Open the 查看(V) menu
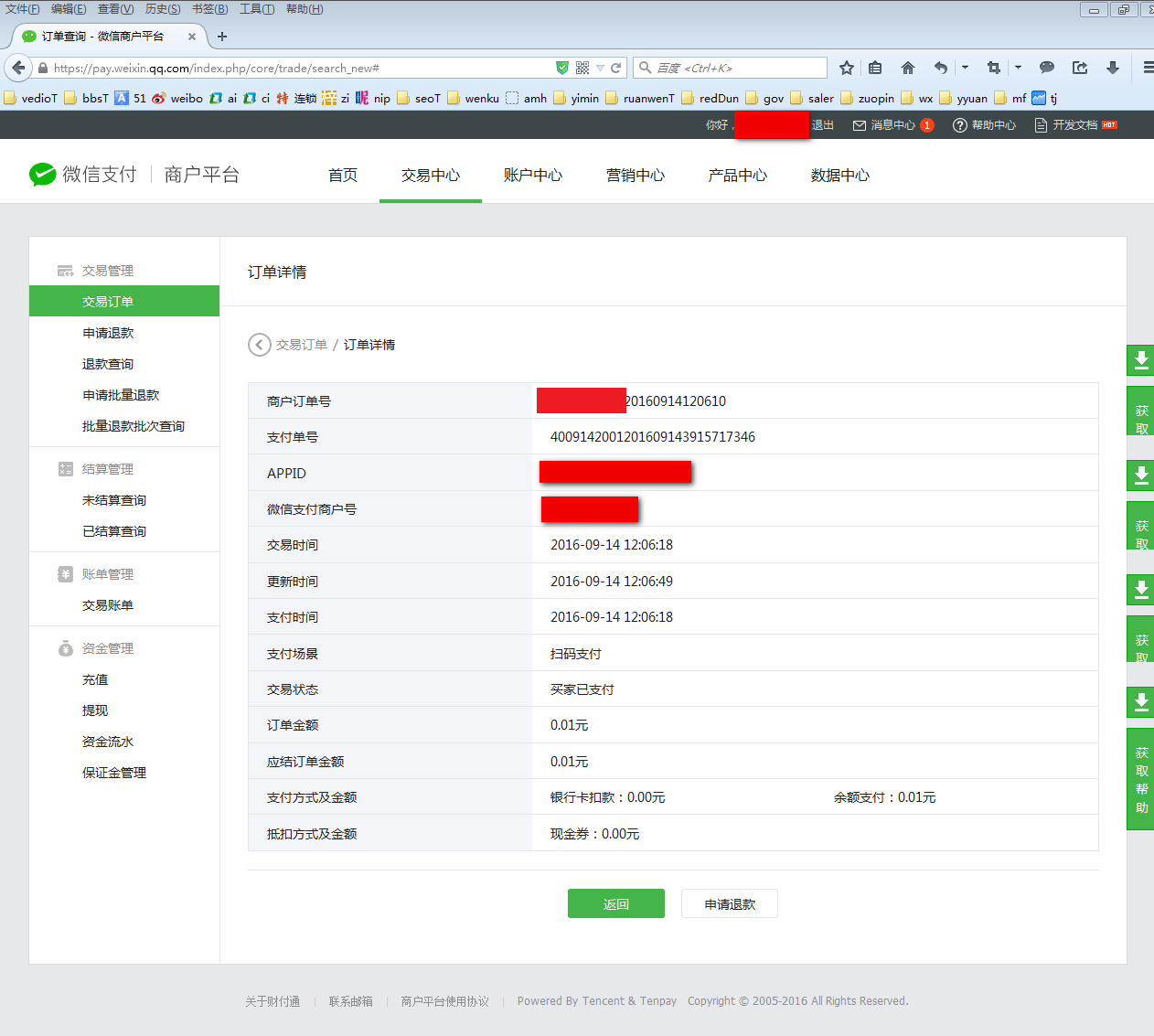 tap(116, 9)
